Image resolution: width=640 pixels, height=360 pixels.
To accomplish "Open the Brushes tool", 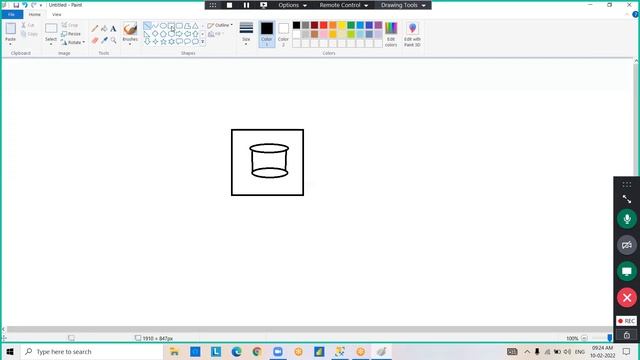I will 130,33.
